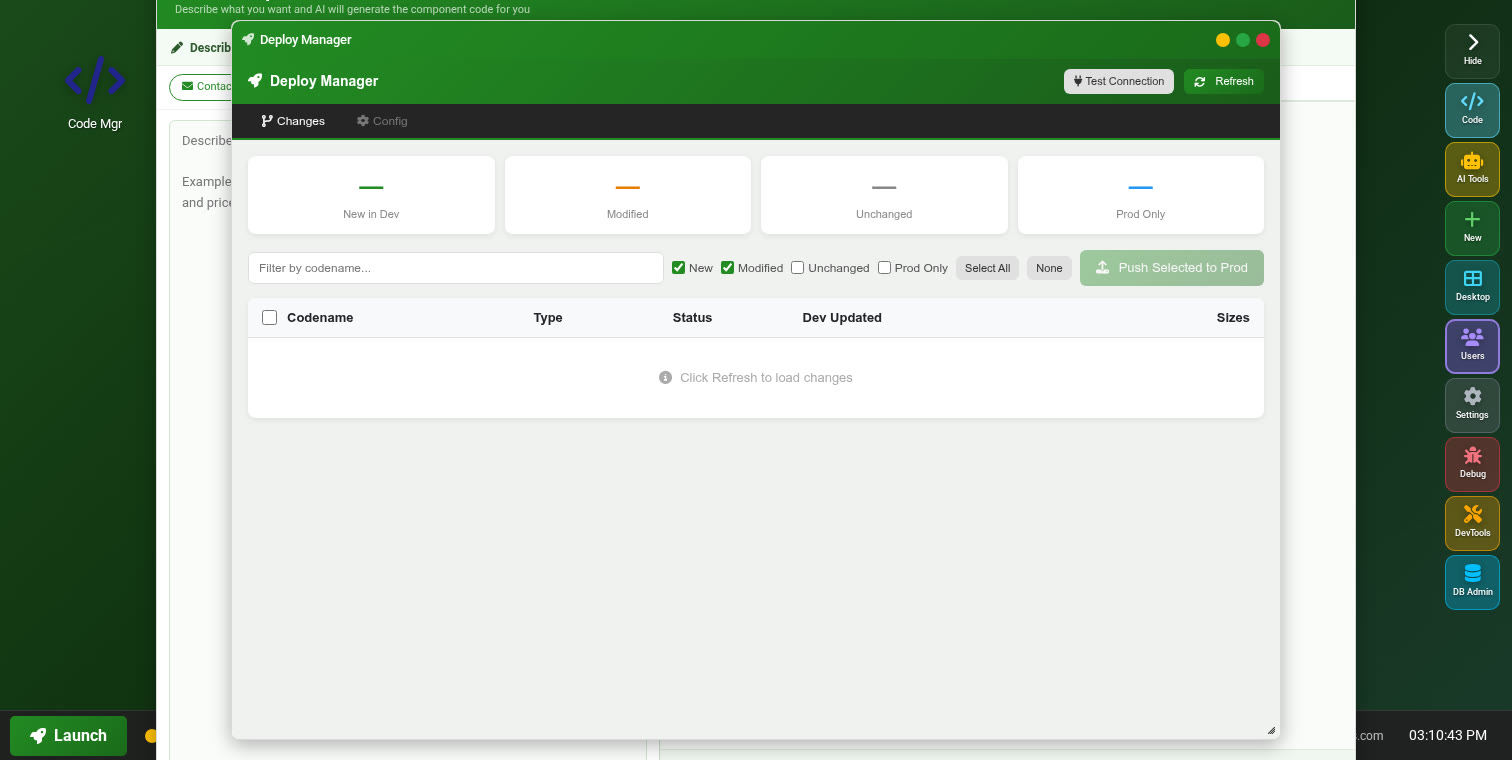Image resolution: width=1512 pixels, height=760 pixels.
Task: Open Settings from the sidebar
Action: click(1472, 405)
